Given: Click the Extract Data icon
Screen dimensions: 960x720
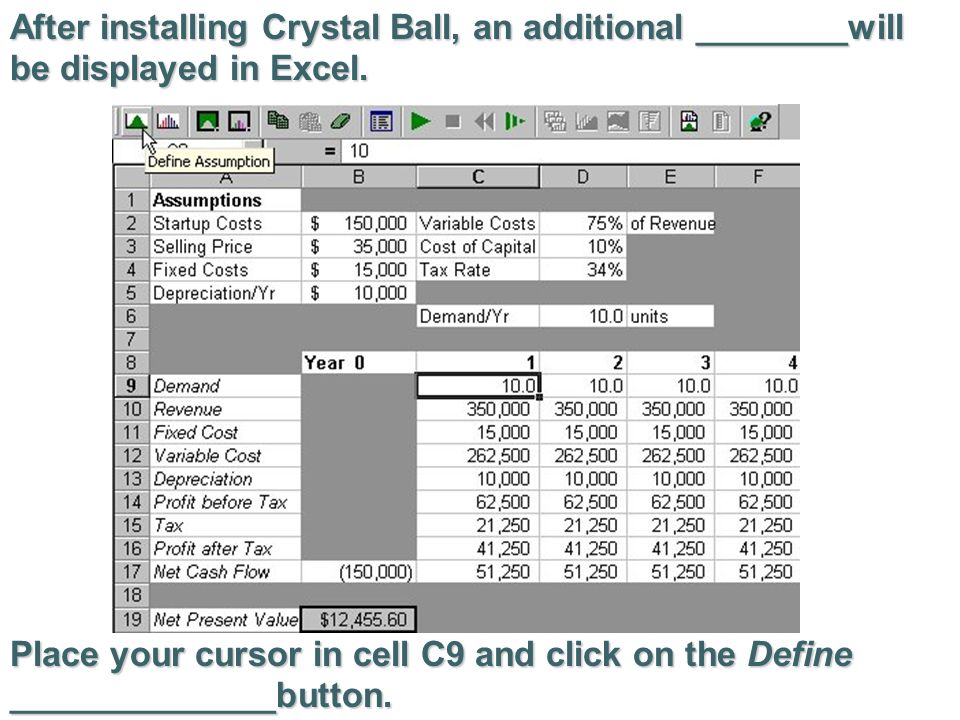Looking at the screenshot, I should [x=721, y=121].
